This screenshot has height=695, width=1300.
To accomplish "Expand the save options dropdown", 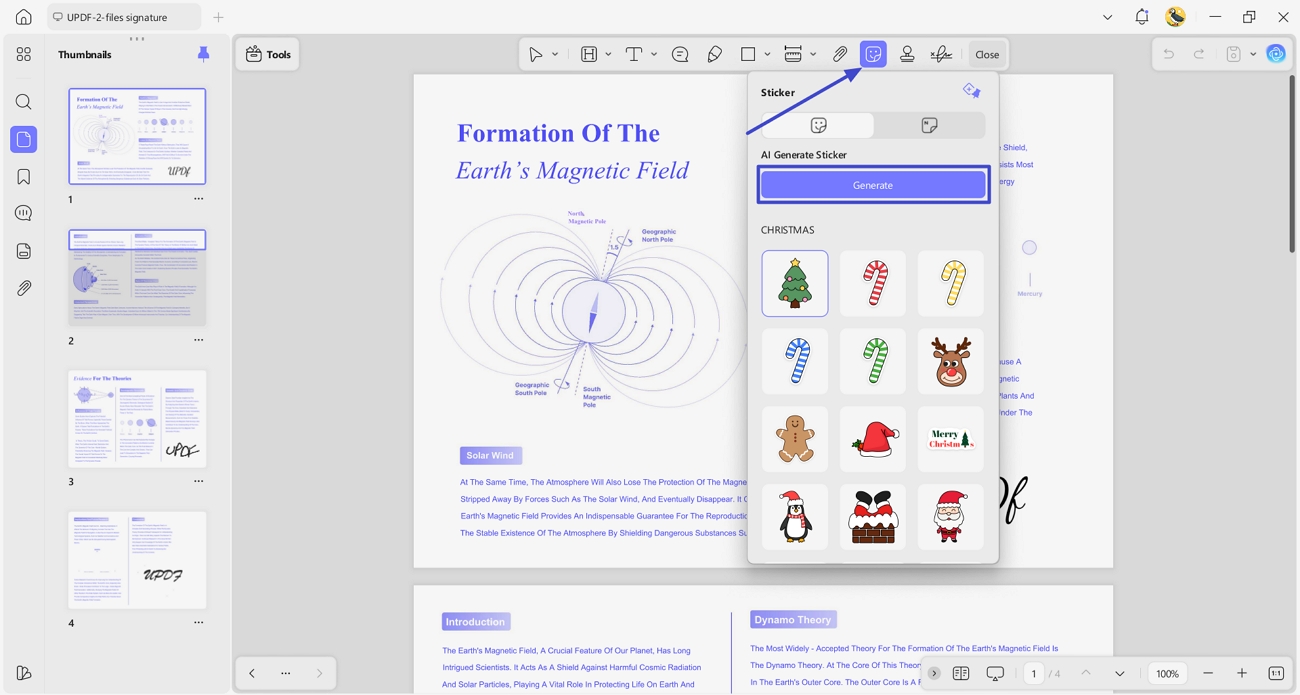I will tap(1253, 54).
